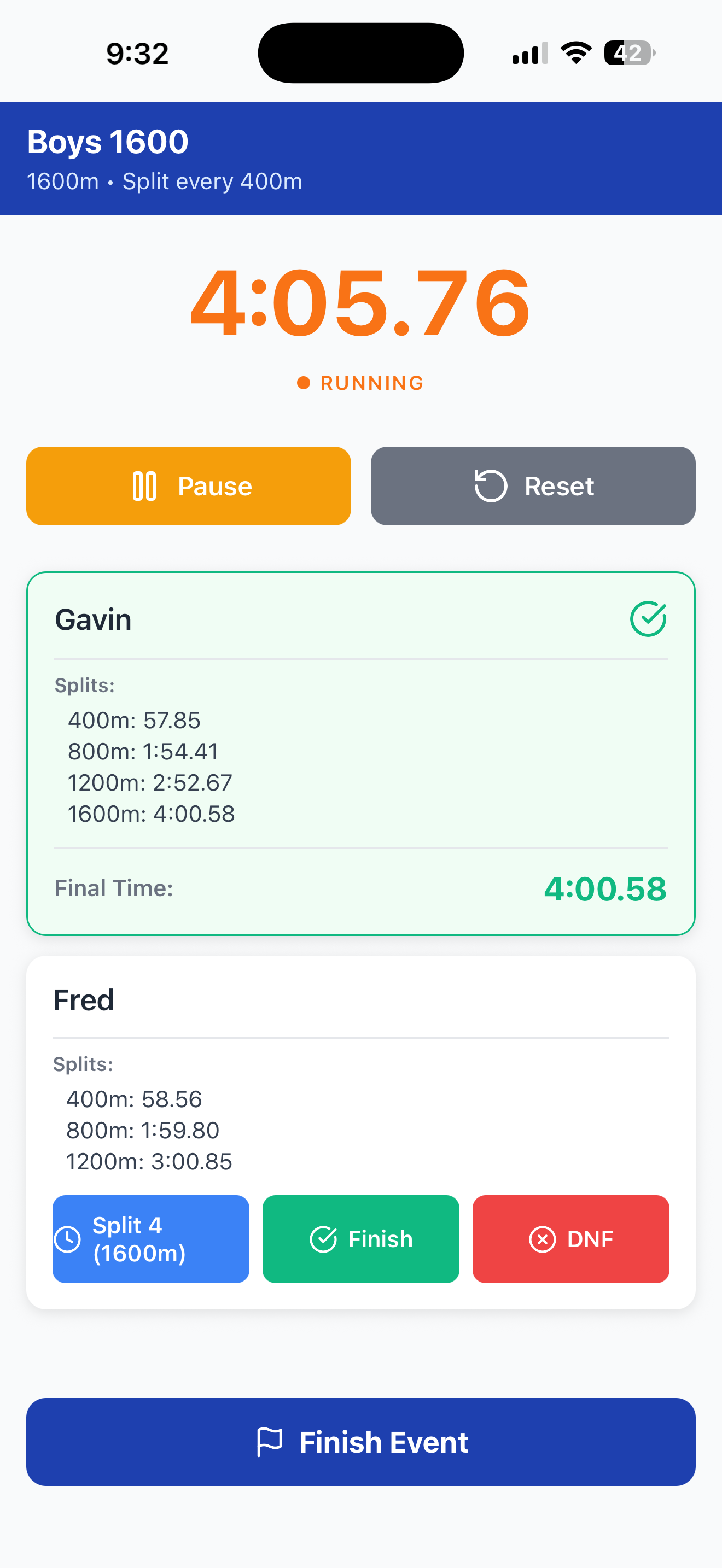Tap Fred's name on athlete card
The height and width of the screenshot is (1568, 722).
[83, 1000]
